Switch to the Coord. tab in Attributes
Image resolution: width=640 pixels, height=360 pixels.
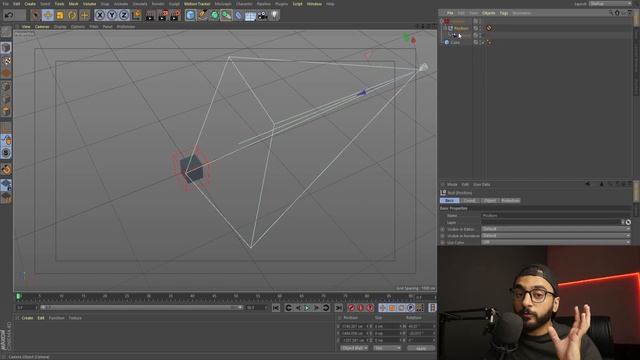pyautogui.click(x=470, y=200)
